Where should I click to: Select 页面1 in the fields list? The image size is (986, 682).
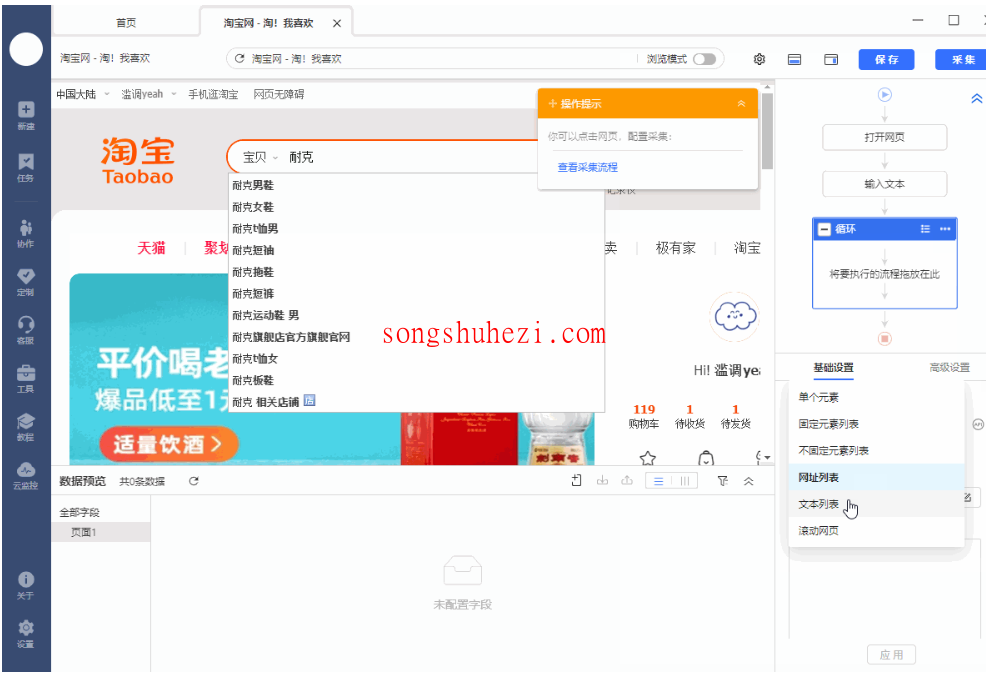pyautogui.click(x=101, y=532)
